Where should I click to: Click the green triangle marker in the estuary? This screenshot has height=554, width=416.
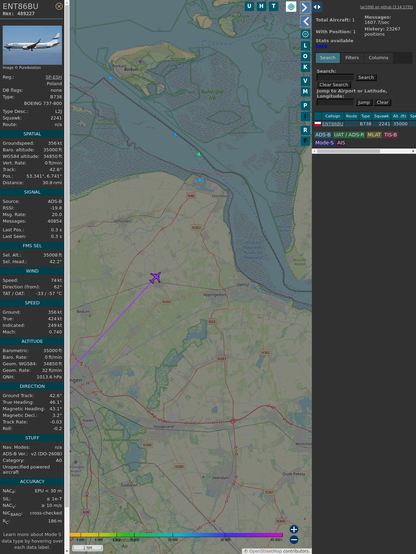199,154
